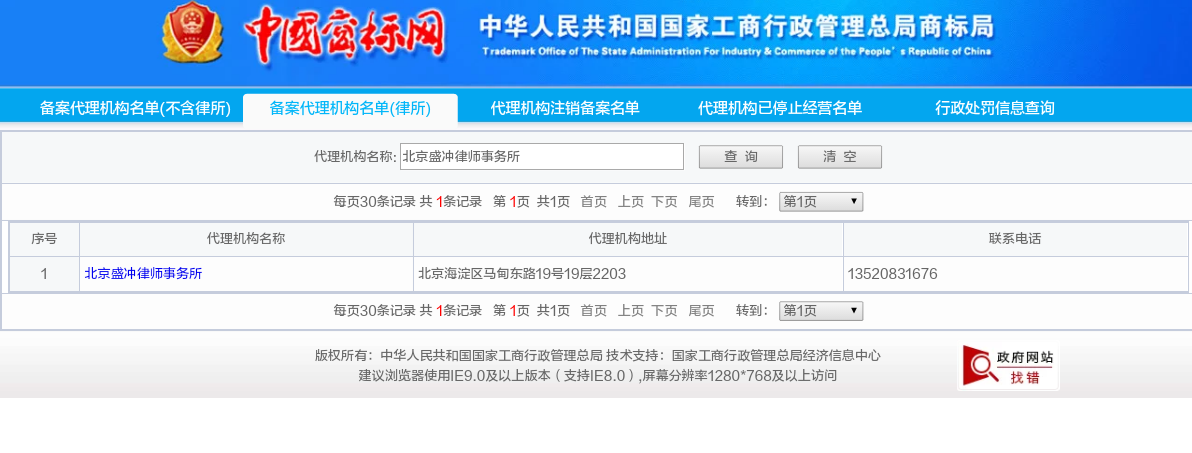This screenshot has height=453, width=1192.
Task: Open 北京盛冲律师事务所 agency link in table
Action: 143,274
